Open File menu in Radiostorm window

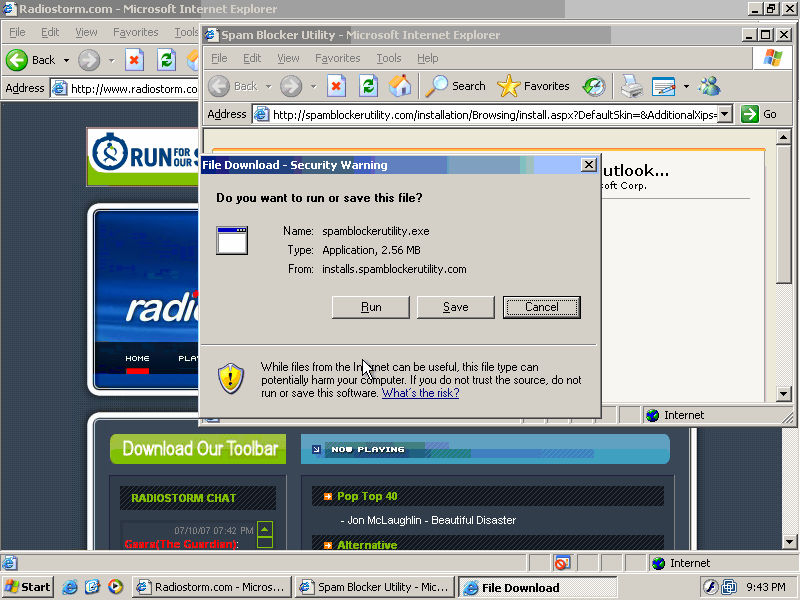point(17,32)
